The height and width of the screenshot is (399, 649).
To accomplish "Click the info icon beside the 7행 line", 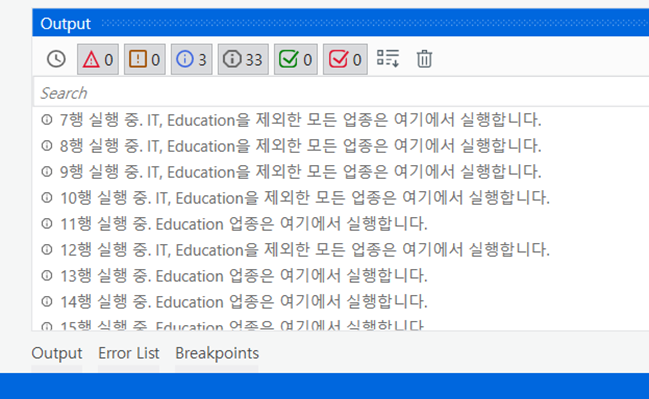I will point(47,120).
